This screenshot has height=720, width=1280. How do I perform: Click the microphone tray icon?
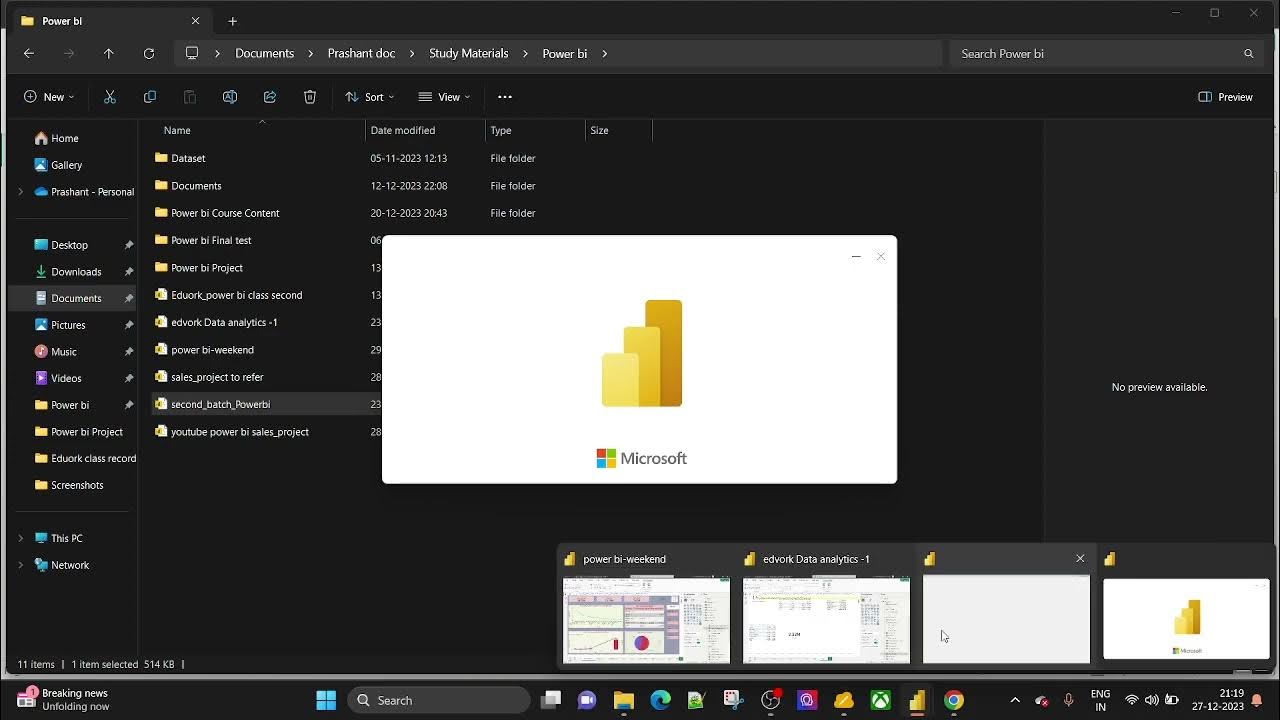pos(1069,700)
